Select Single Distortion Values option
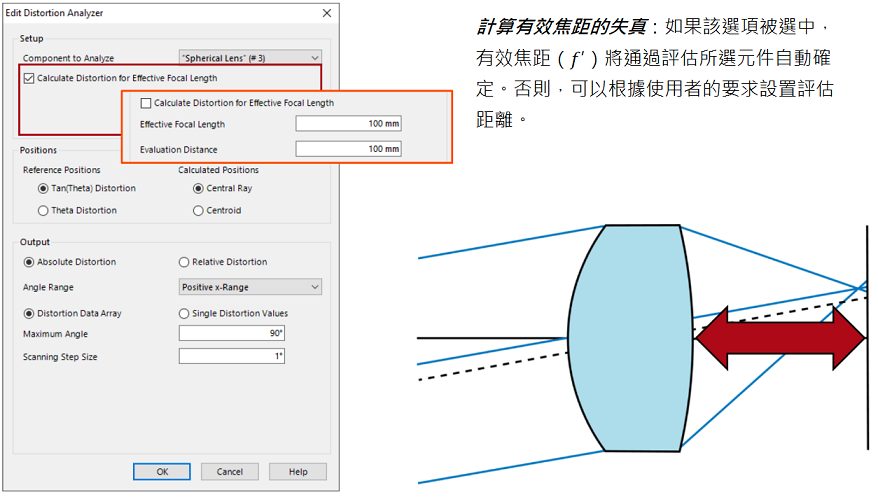Viewport: 878px width, 497px height. click(184, 313)
